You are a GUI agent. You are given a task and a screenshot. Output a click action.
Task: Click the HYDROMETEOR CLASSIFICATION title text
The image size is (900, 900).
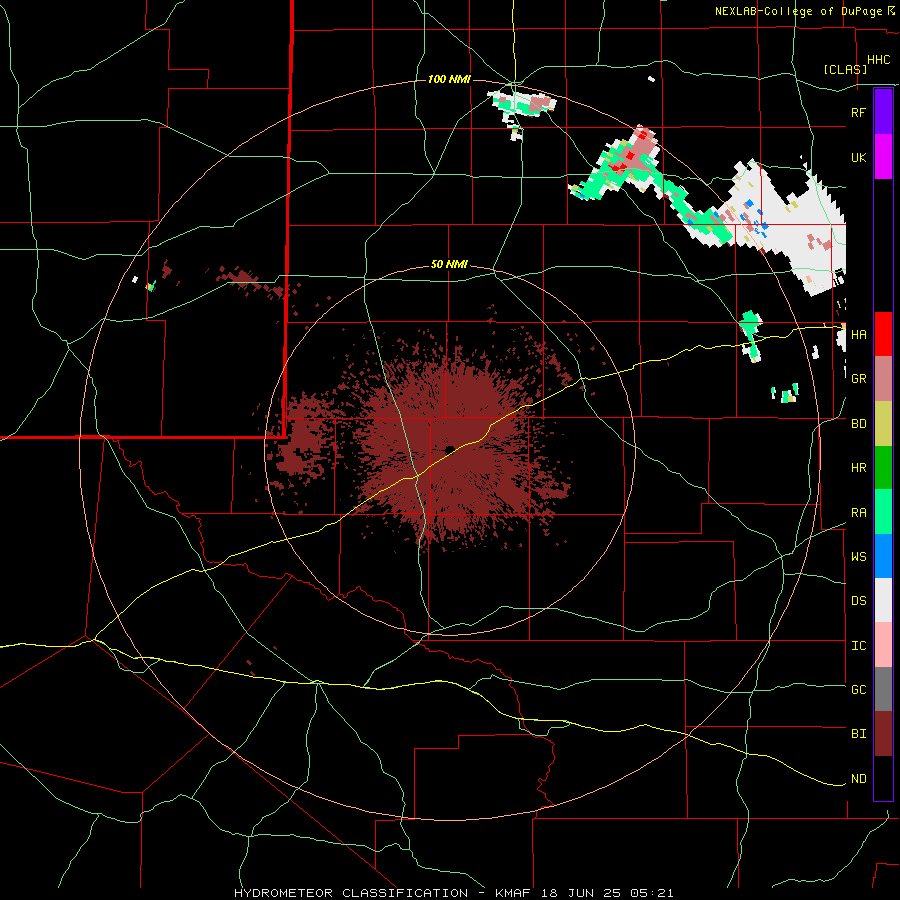click(x=351, y=893)
